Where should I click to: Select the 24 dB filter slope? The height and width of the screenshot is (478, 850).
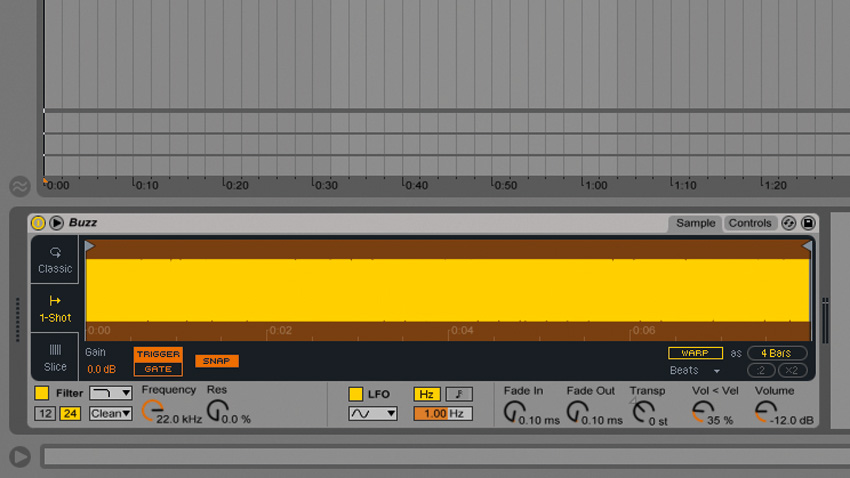point(70,414)
